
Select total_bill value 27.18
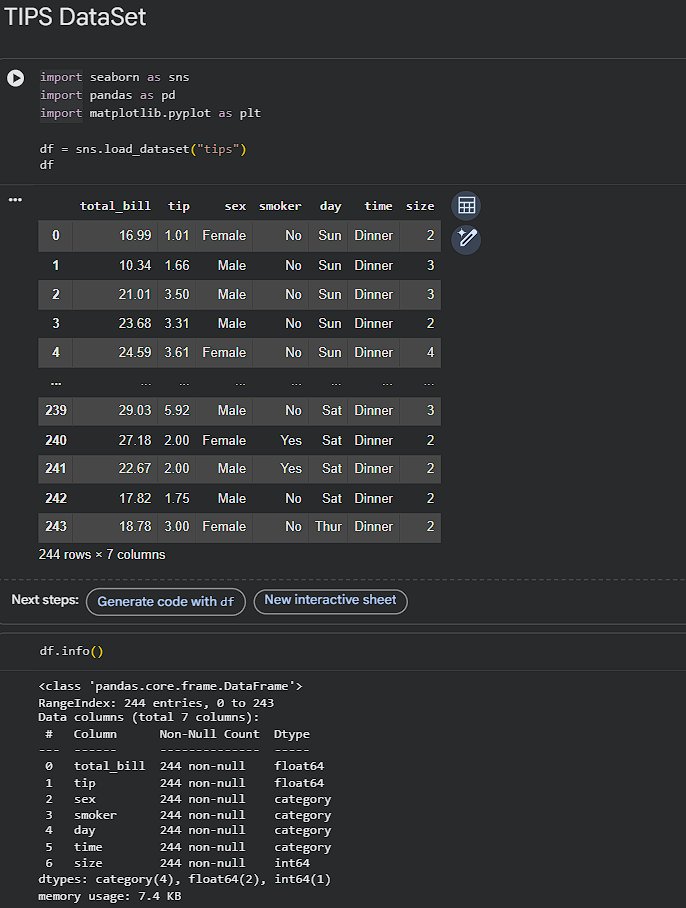click(135, 441)
